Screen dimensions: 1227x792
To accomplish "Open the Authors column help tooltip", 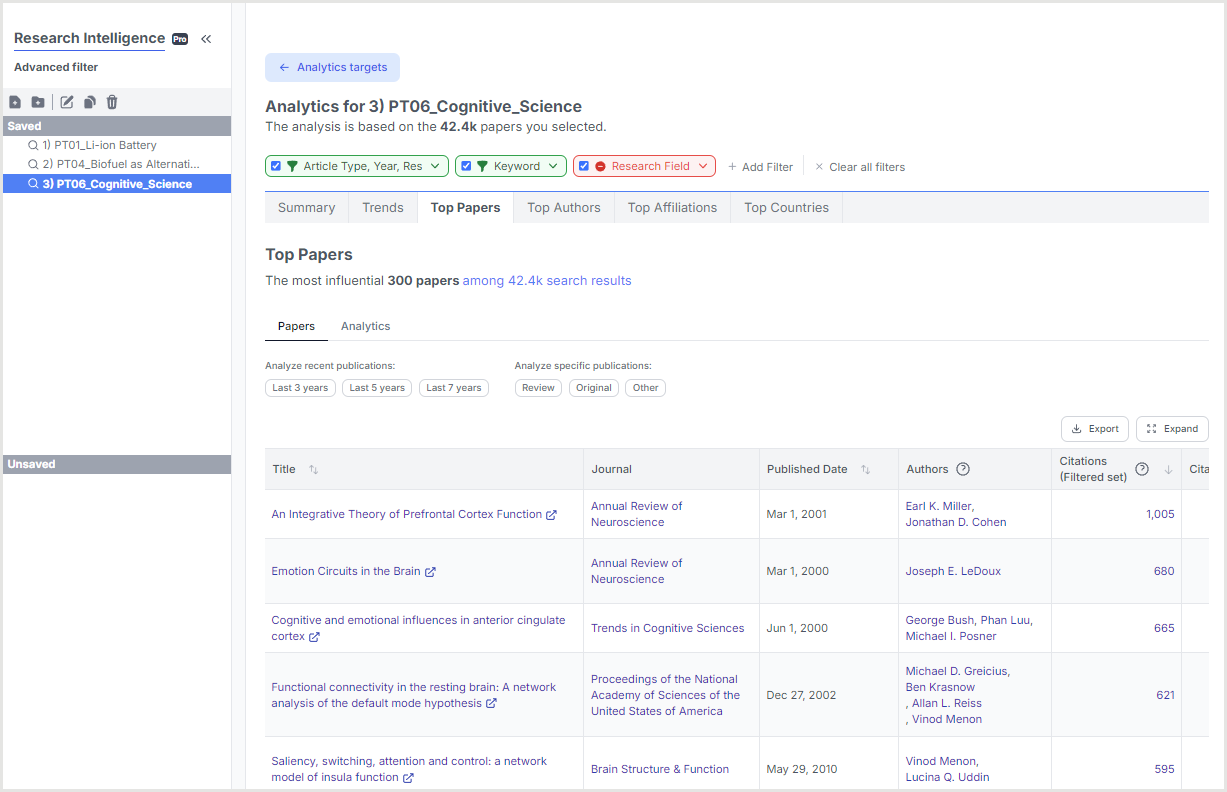I will point(962,468).
